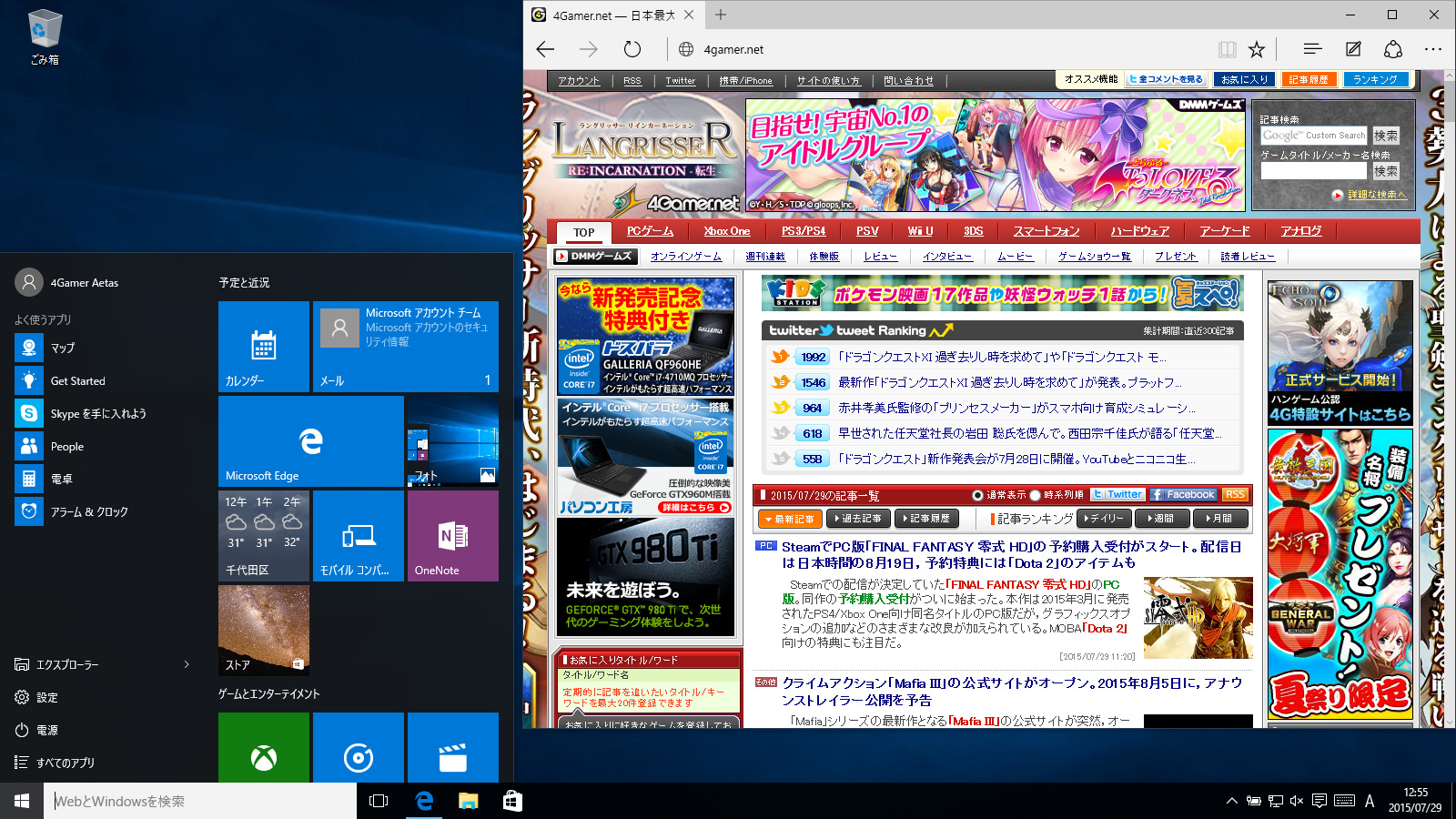This screenshot has width=1456, height=819.
Task: Open a new tab with plus button
Action: point(721,15)
